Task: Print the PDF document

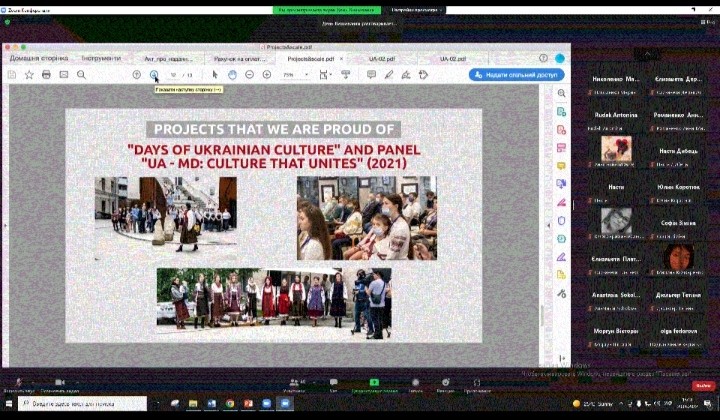Action: point(46,75)
